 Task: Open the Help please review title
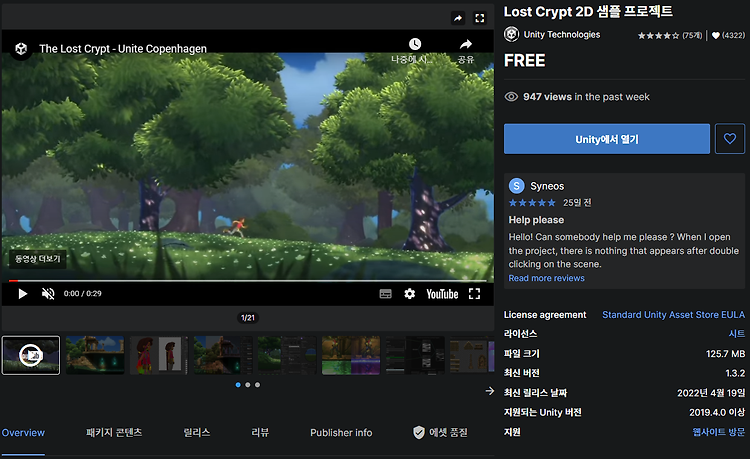point(536,220)
